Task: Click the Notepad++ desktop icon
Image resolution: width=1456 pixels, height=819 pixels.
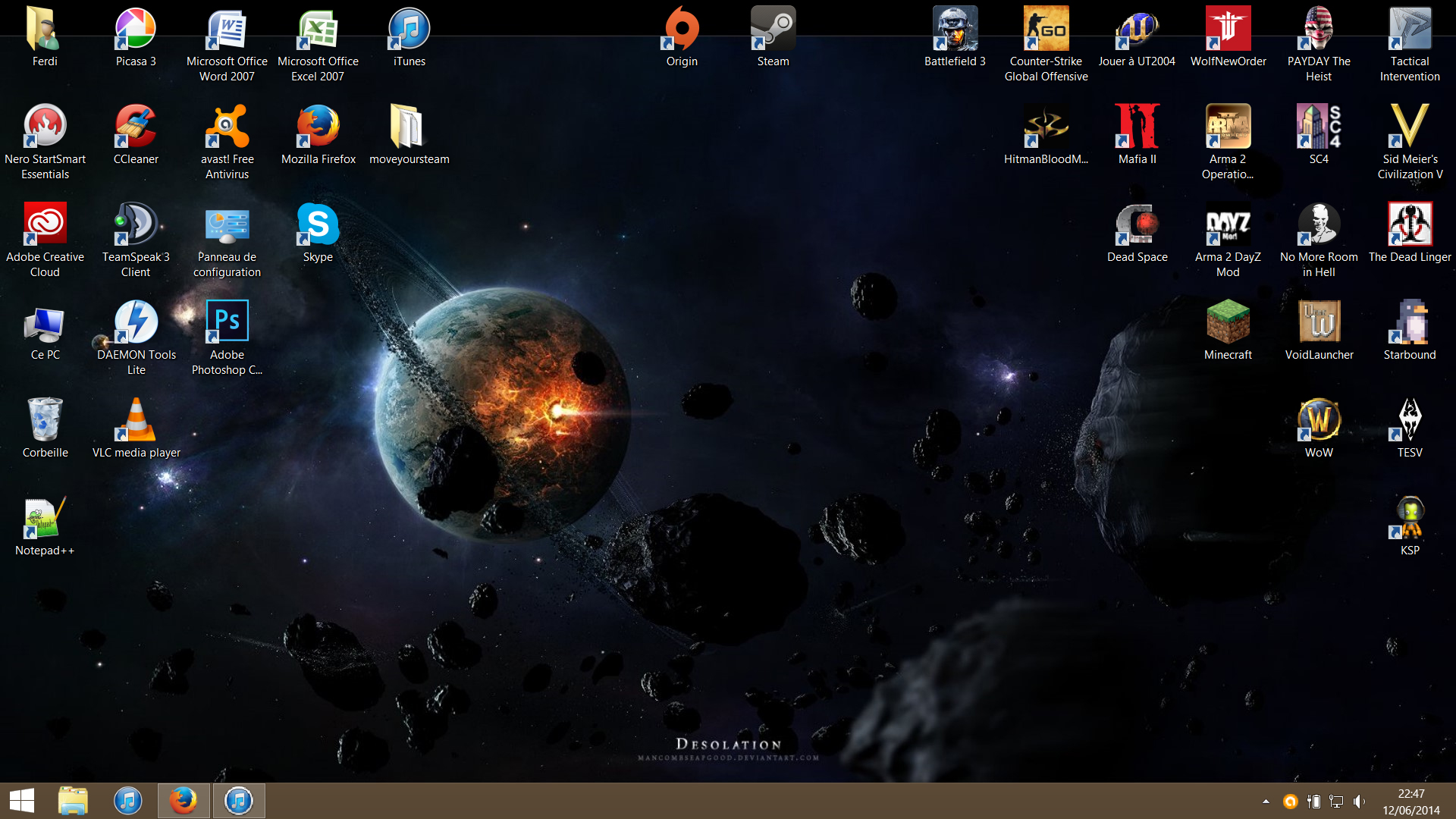Action: (x=45, y=517)
